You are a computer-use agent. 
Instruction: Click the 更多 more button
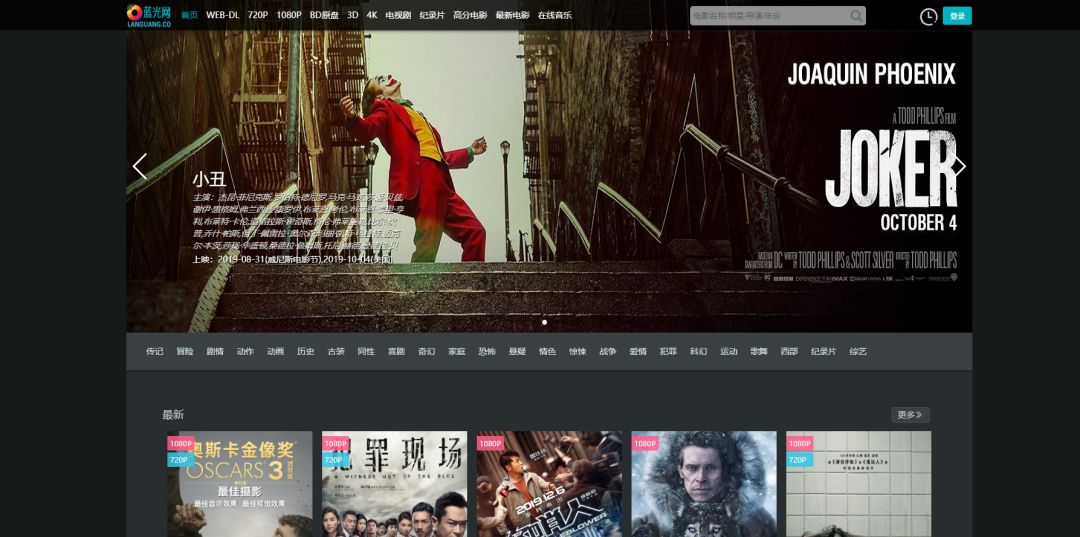pos(910,415)
